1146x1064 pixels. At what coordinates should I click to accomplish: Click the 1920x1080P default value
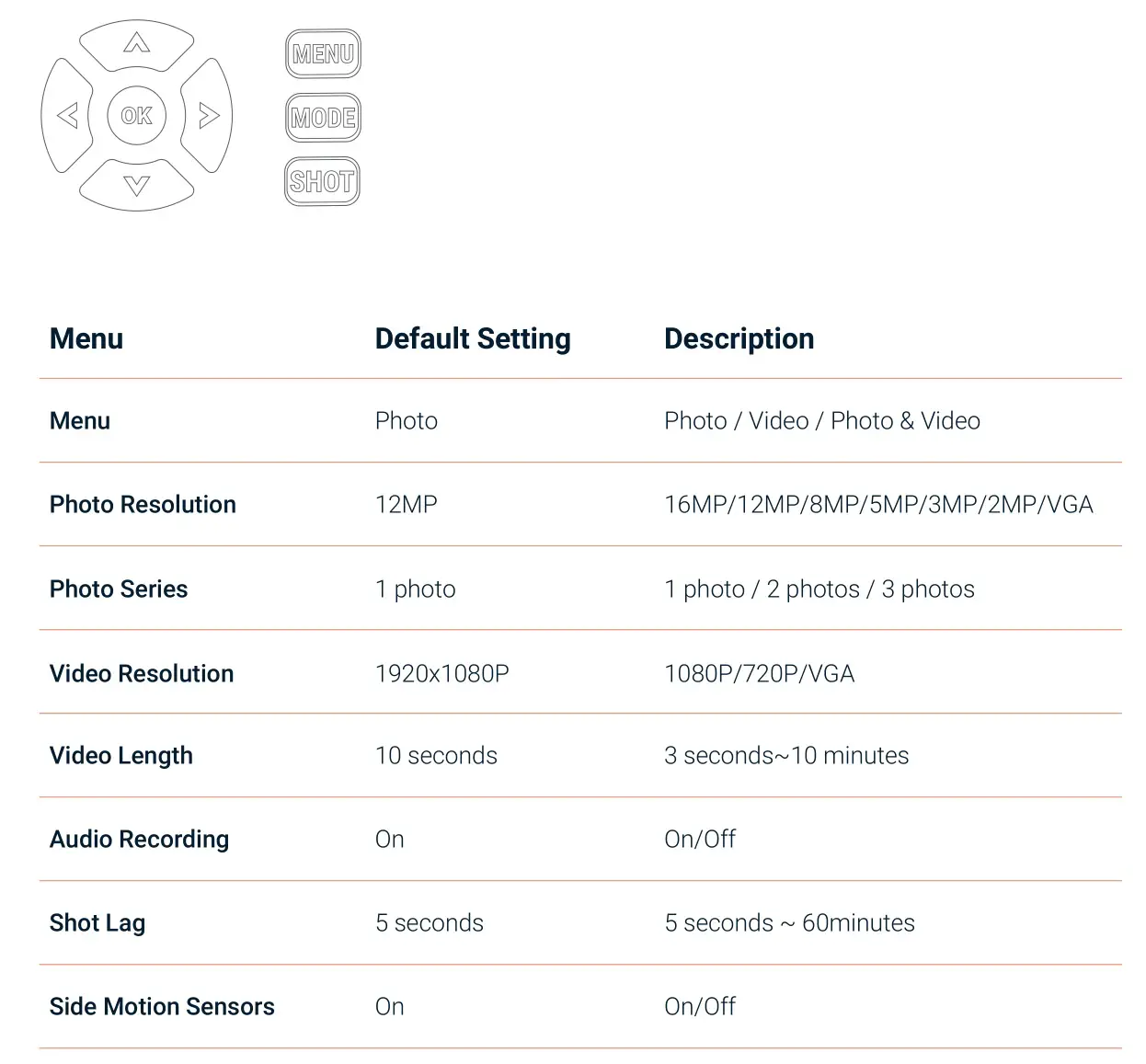(x=442, y=673)
